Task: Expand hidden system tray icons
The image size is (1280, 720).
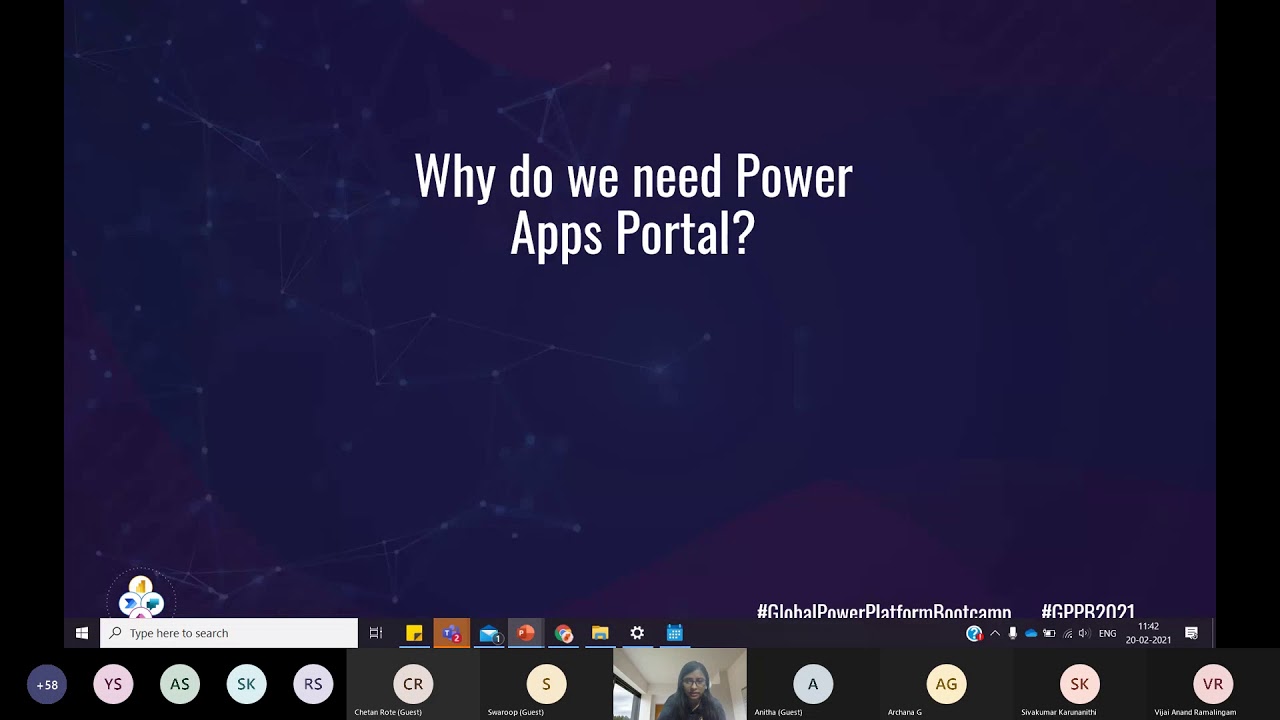Action: pyautogui.click(x=995, y=633)
